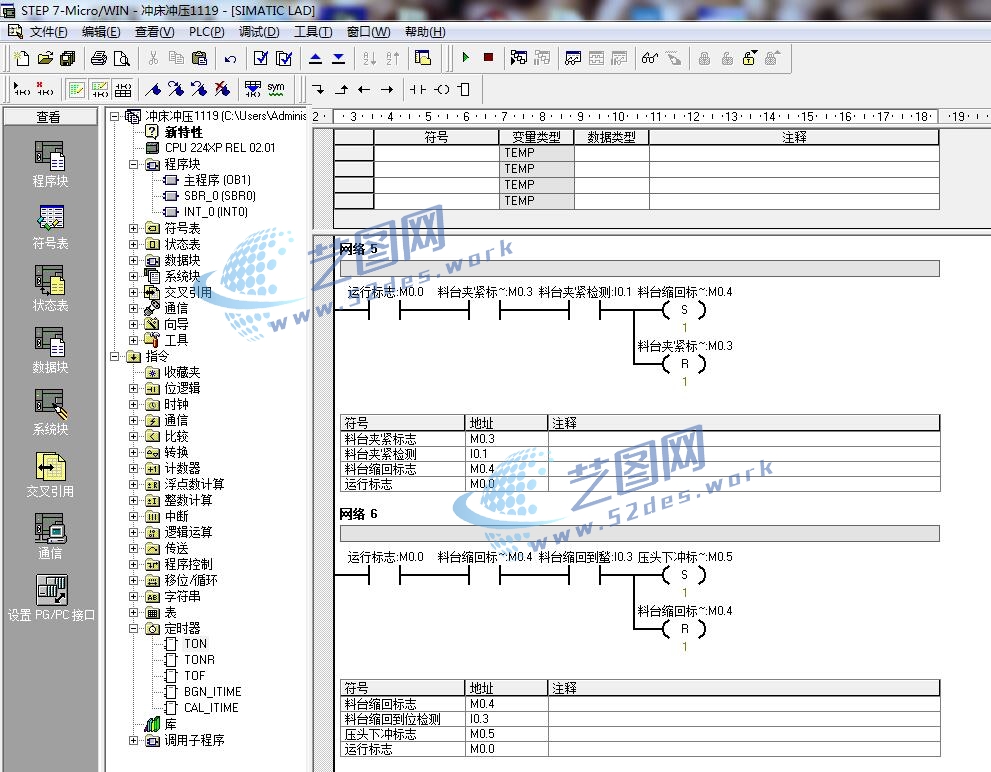Click the Print icon

point(99,58)
